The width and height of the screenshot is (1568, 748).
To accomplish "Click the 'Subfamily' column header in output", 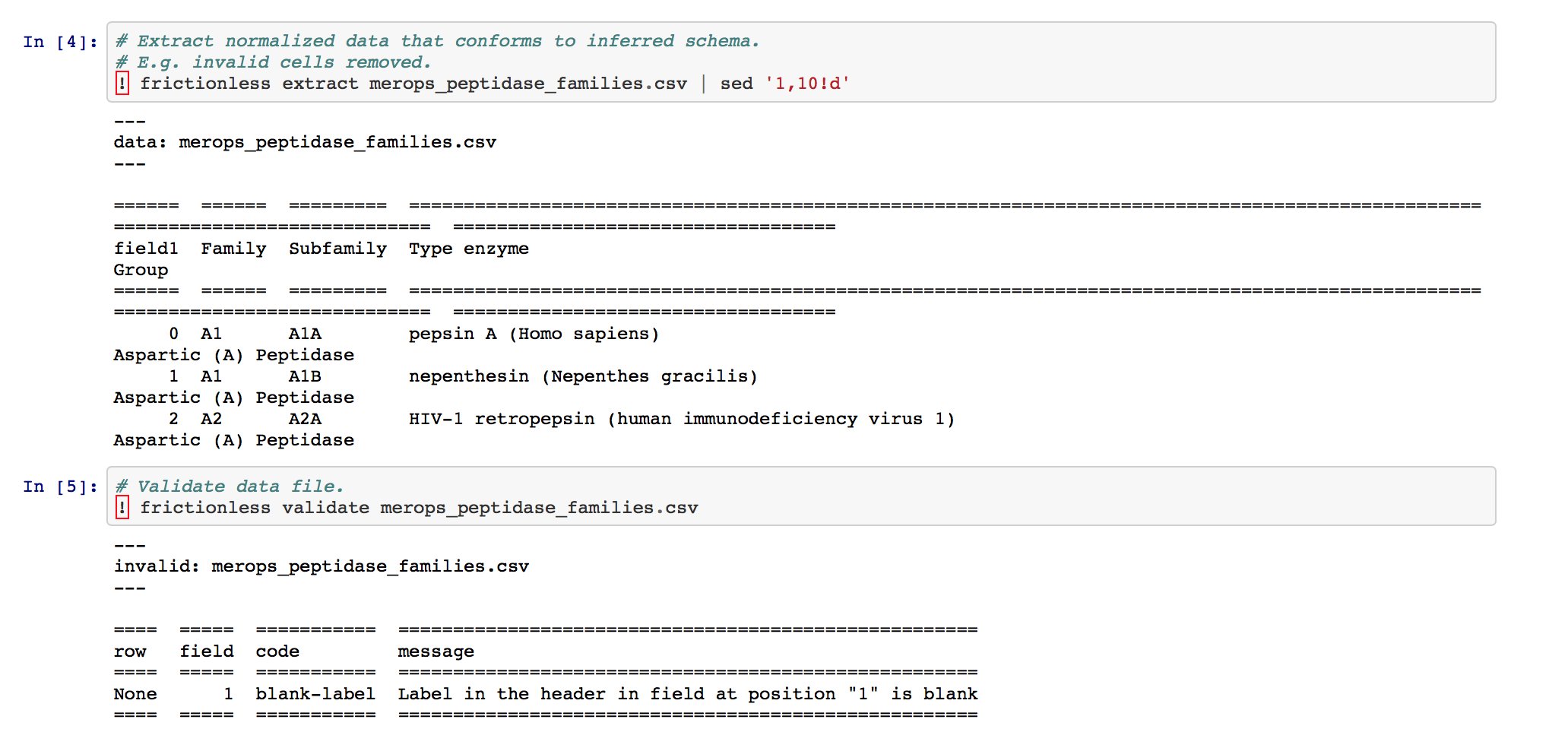I will click(337, 249).
